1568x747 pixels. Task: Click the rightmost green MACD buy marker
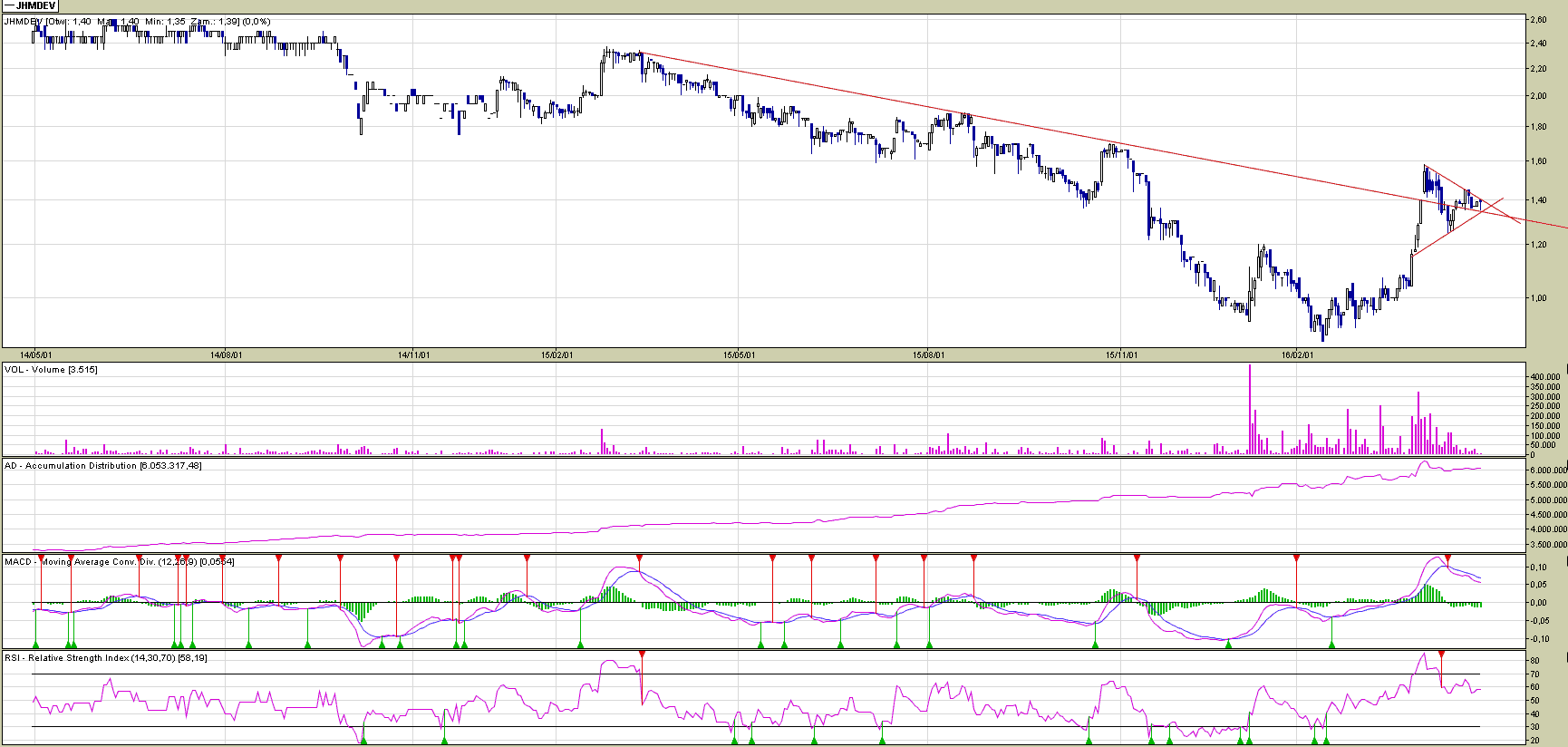[x=1331, y=645]
